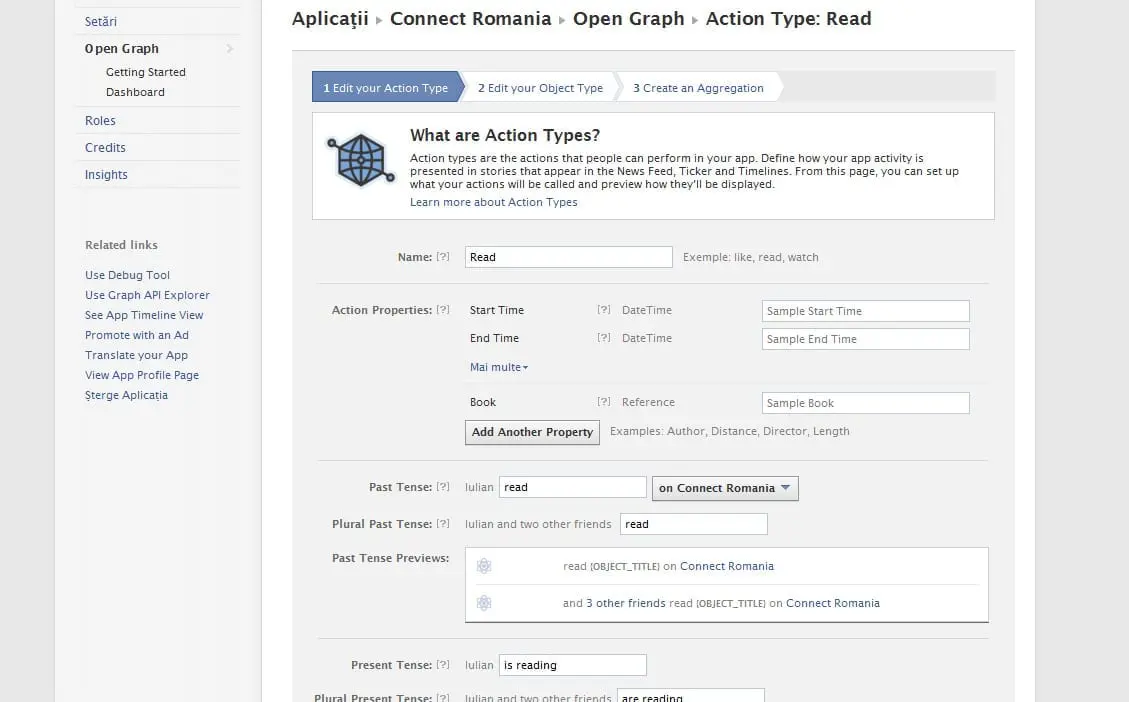Focus the Name input field
1129x702 pixels.
coord(569,257)
